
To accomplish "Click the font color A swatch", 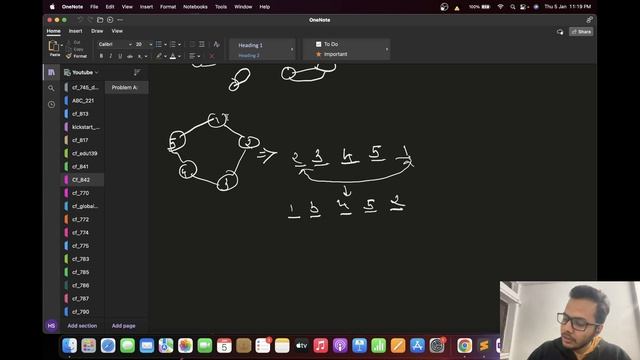I will (x=173, y=56).
